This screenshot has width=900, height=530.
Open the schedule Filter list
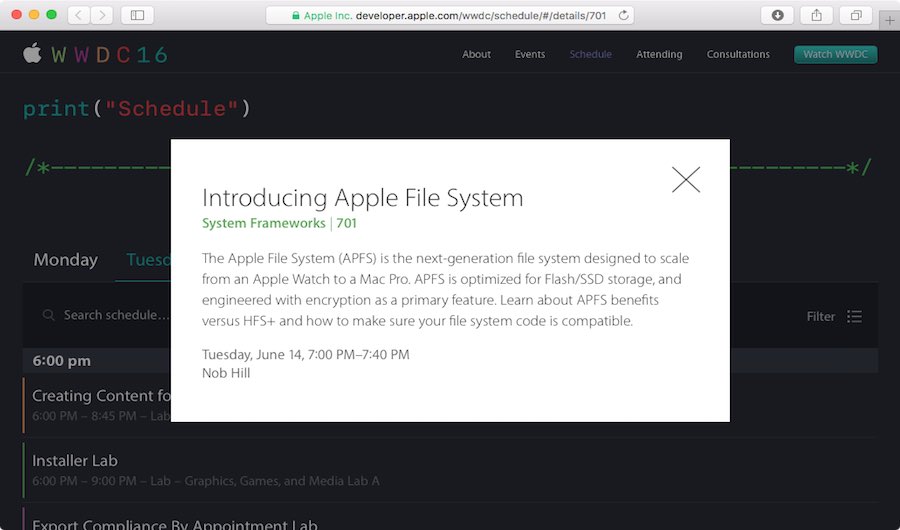point(834,316)
